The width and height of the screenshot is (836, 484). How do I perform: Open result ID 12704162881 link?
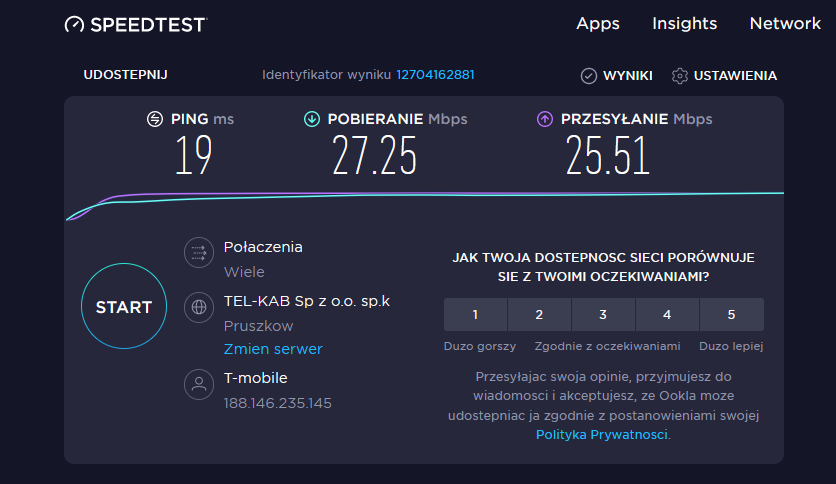pos(435,75)
